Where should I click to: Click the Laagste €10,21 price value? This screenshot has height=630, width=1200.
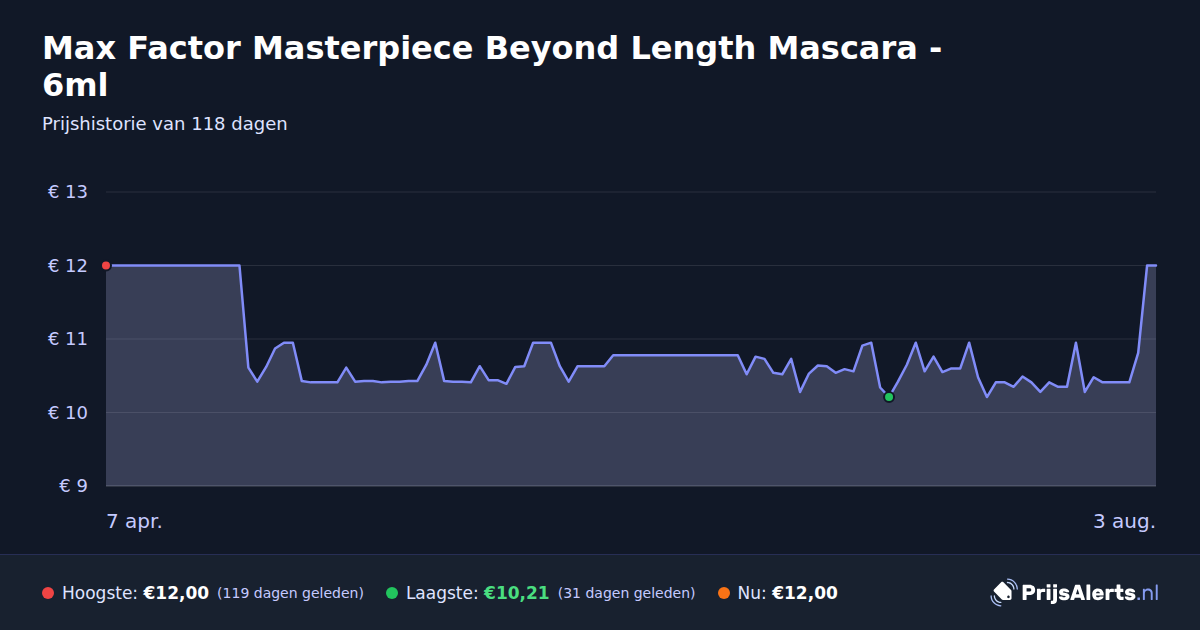tap(516, 593)
